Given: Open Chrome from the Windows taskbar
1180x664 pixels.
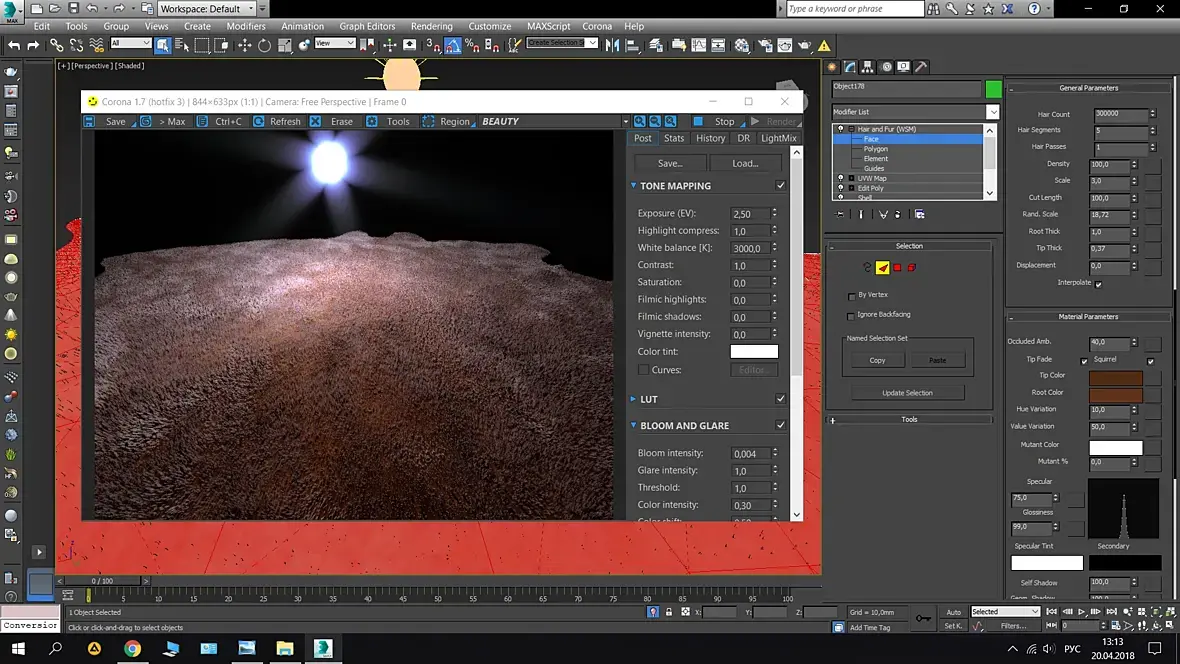Looking at the screenshot, I should click(132, 648).
